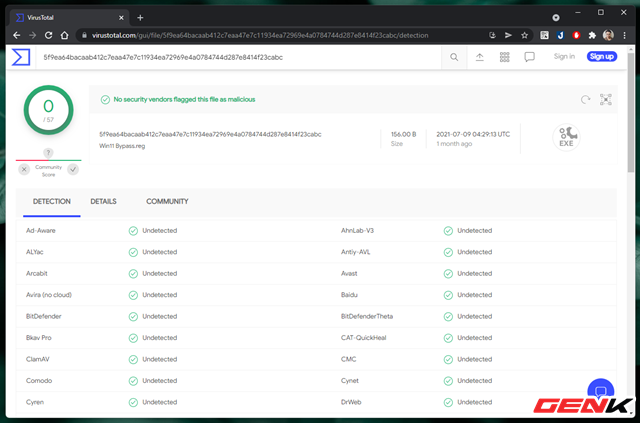Click the 0 / 57 detection score circle
The height and width of the screenshot is (423, 640).
[49, 110]
